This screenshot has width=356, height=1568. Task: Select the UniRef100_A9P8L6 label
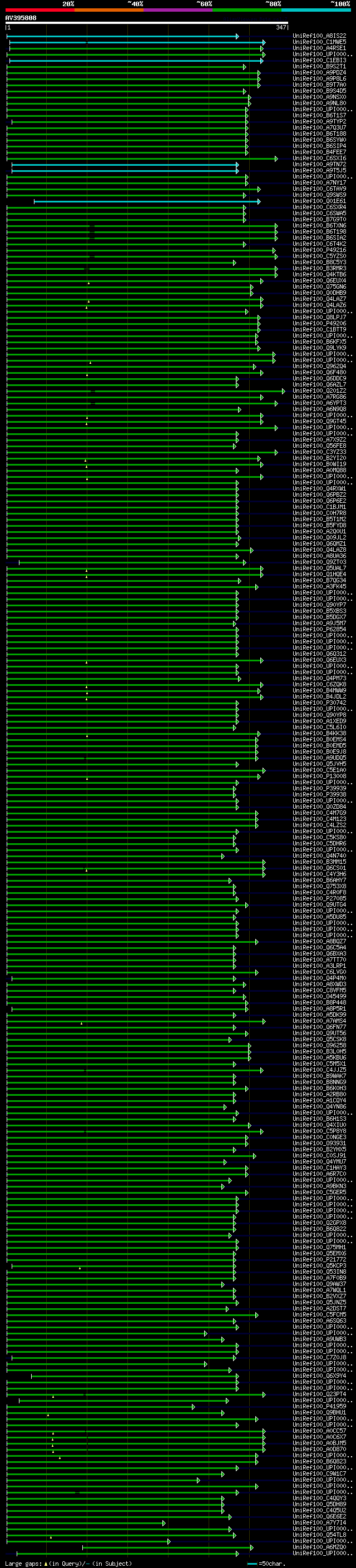click(x=319, y=78)
